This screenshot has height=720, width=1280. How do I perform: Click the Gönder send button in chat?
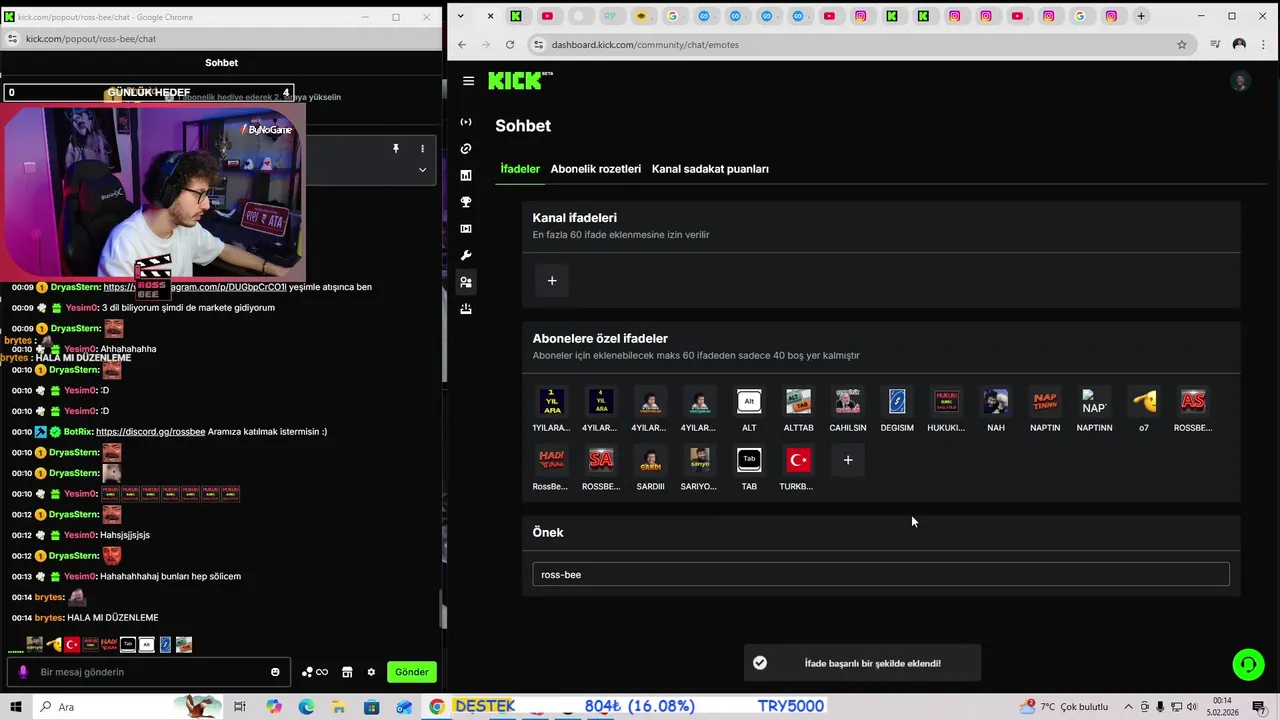[412, 672]
